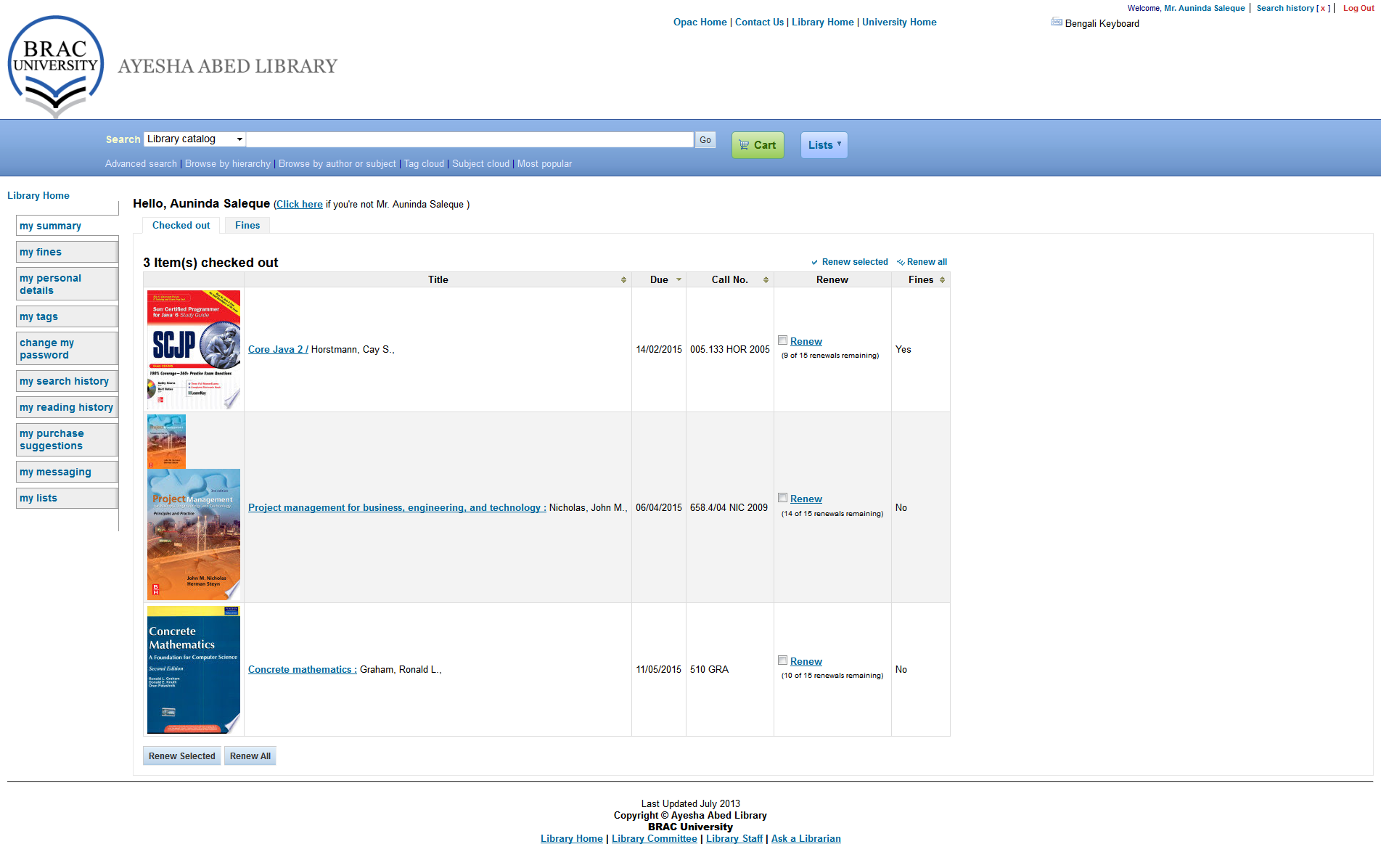This screenshot has width=1381, height=868.
Task: Sort table by Fines column arrows
Action: 943,280
